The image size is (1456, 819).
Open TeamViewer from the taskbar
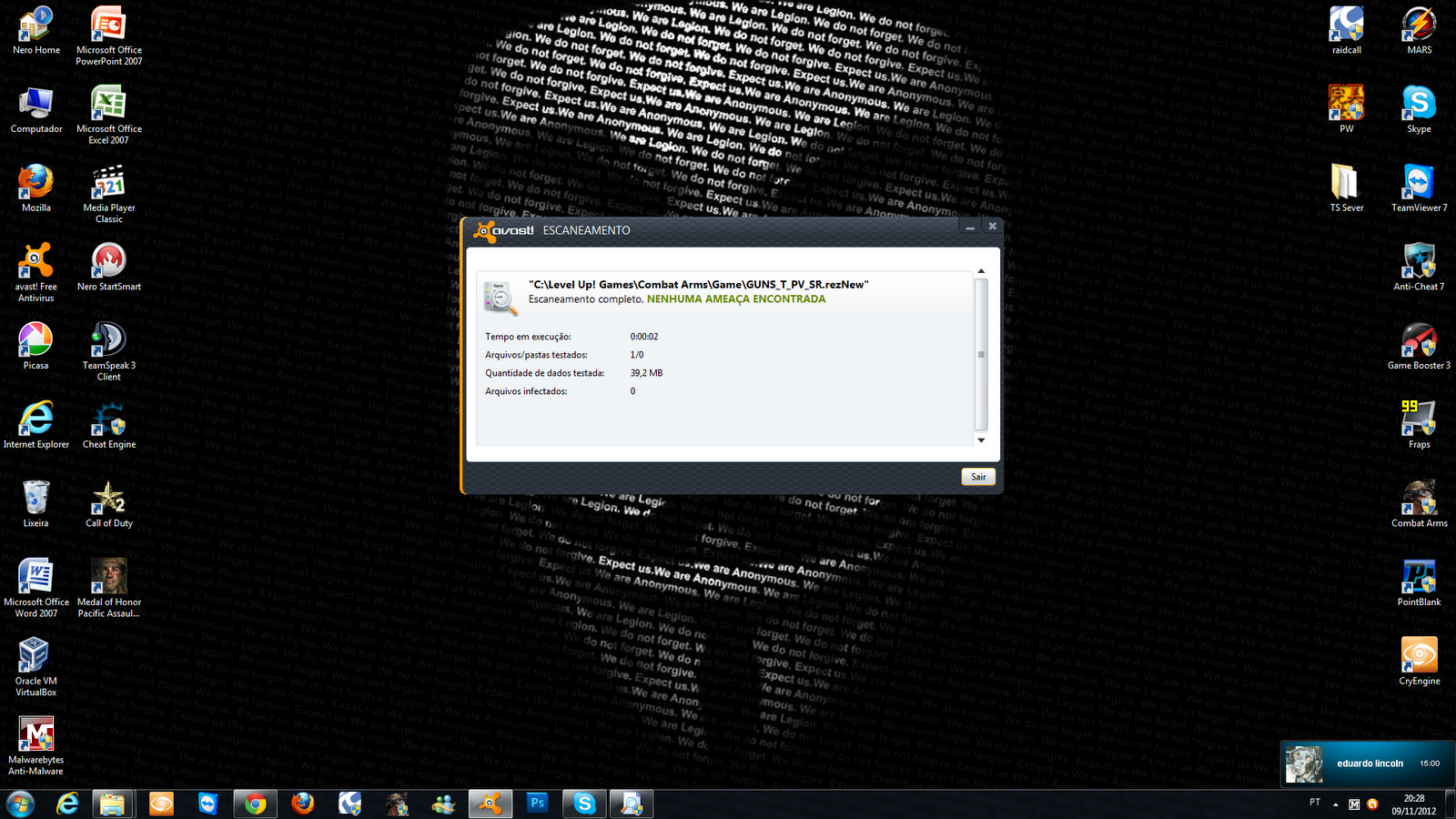pos(208,804)
